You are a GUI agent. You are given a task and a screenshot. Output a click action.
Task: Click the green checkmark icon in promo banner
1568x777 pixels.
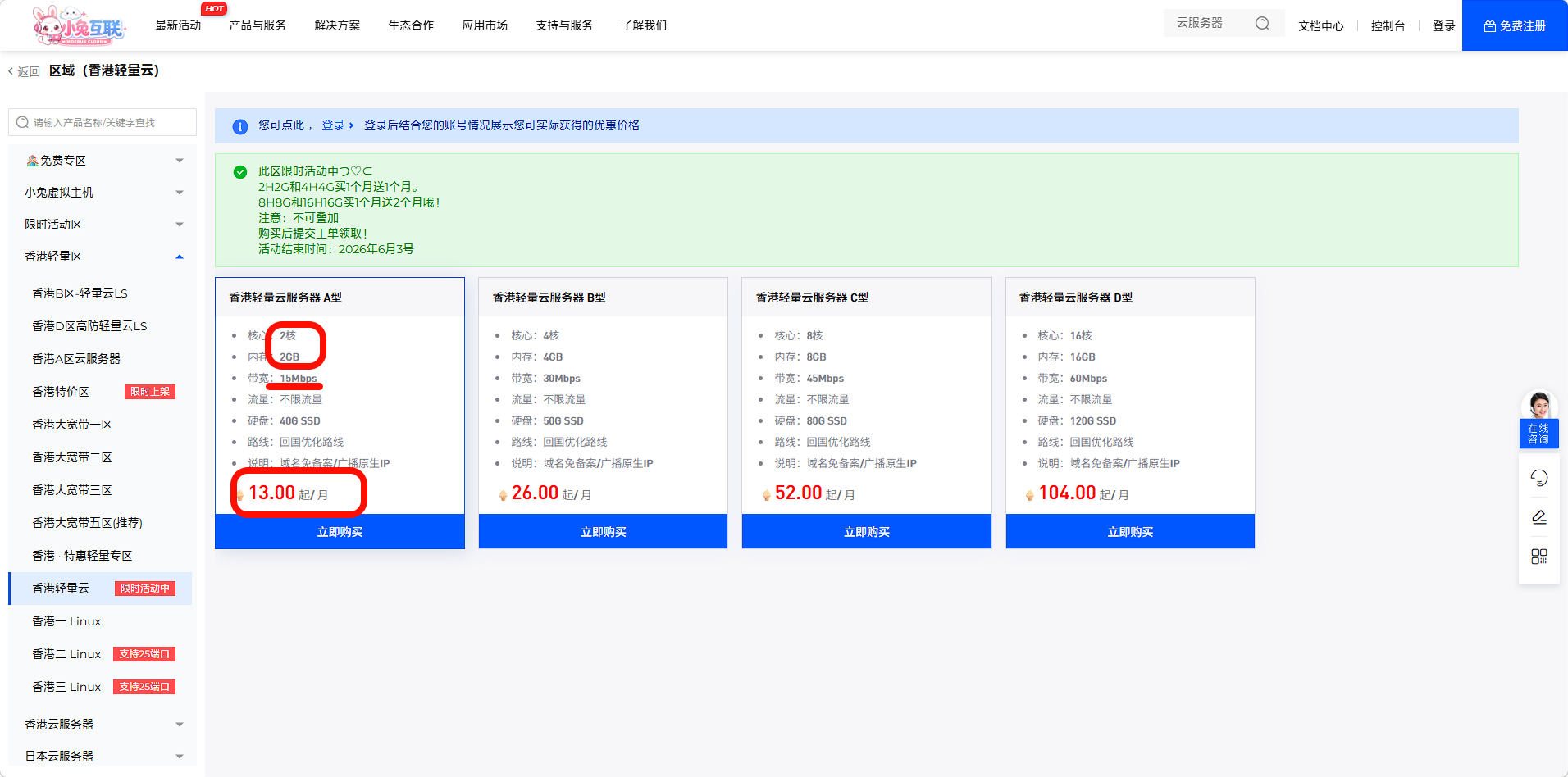pyautogui.click(x=240, y=172)
